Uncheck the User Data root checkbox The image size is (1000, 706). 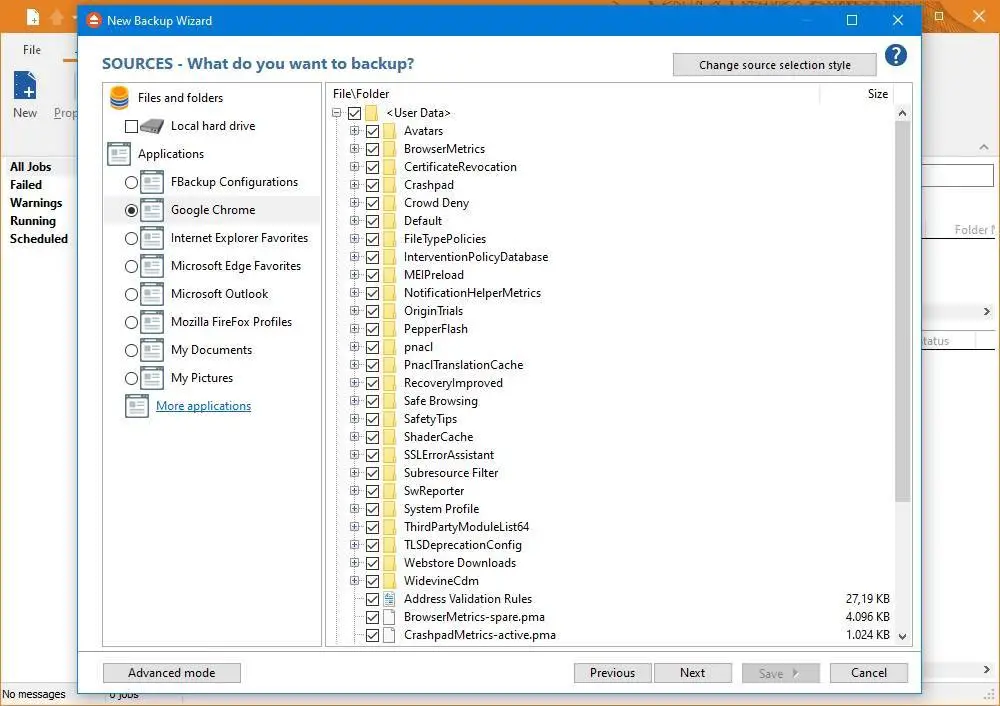coord(355,114)
